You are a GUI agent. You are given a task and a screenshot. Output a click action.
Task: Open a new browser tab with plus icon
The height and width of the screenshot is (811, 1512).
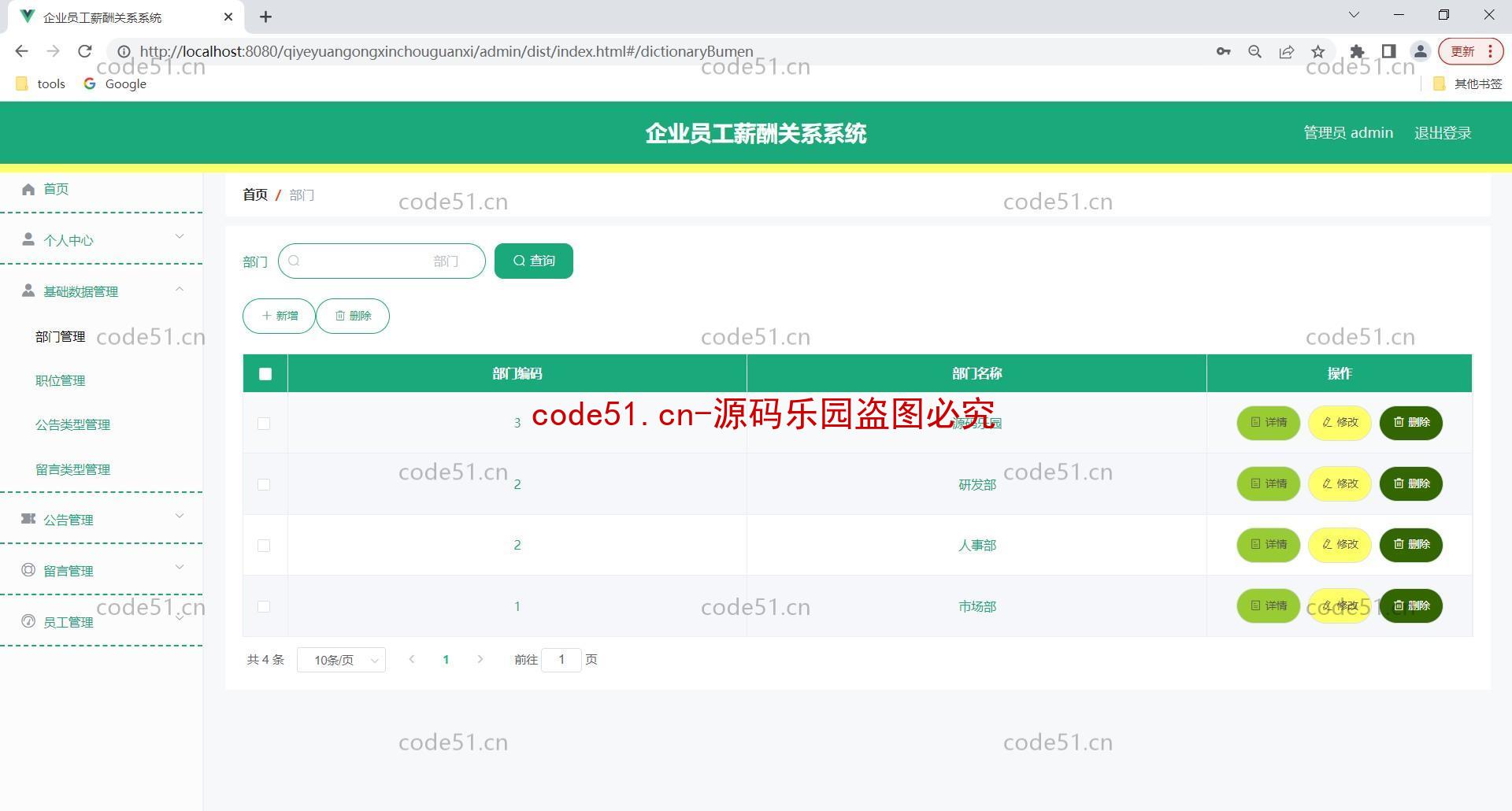(x=266, y=17)
